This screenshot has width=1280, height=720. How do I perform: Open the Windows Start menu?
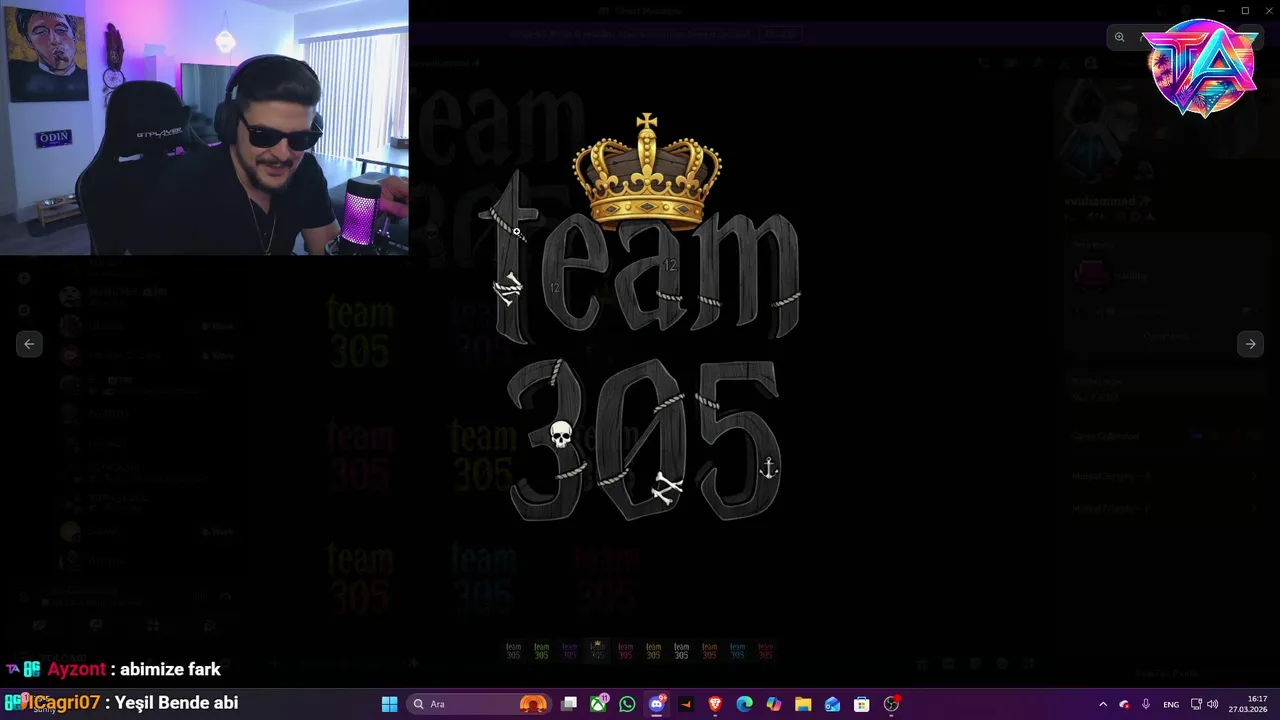[389, 704]
